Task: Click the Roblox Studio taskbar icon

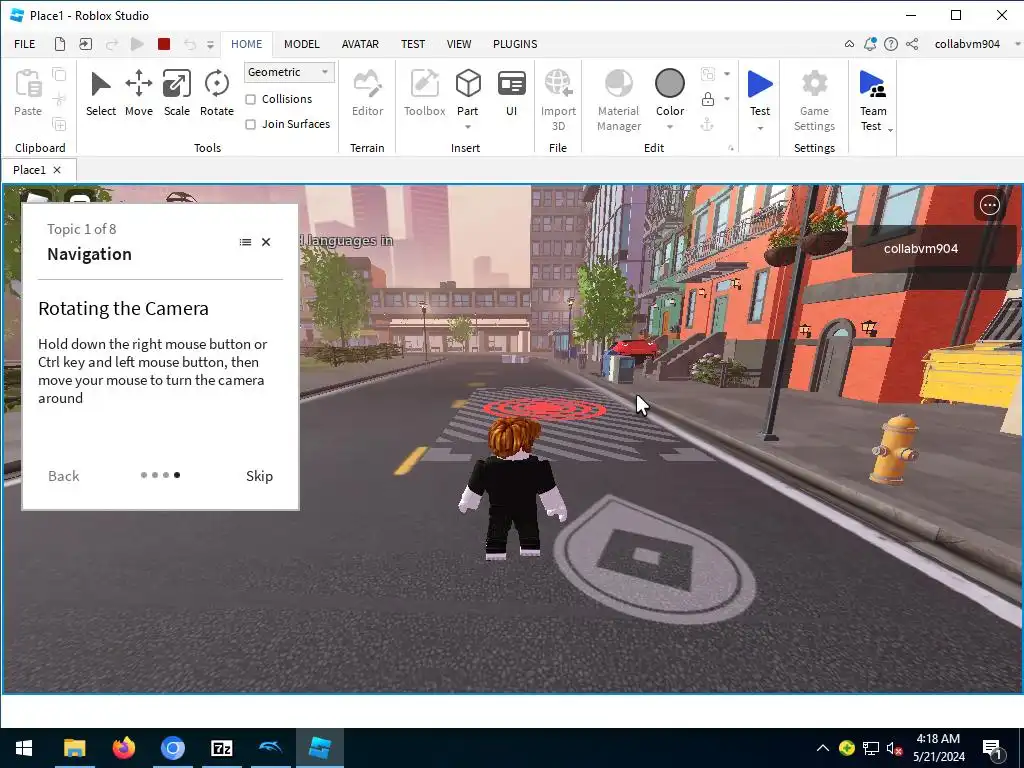Action: [x=319, y=748]
